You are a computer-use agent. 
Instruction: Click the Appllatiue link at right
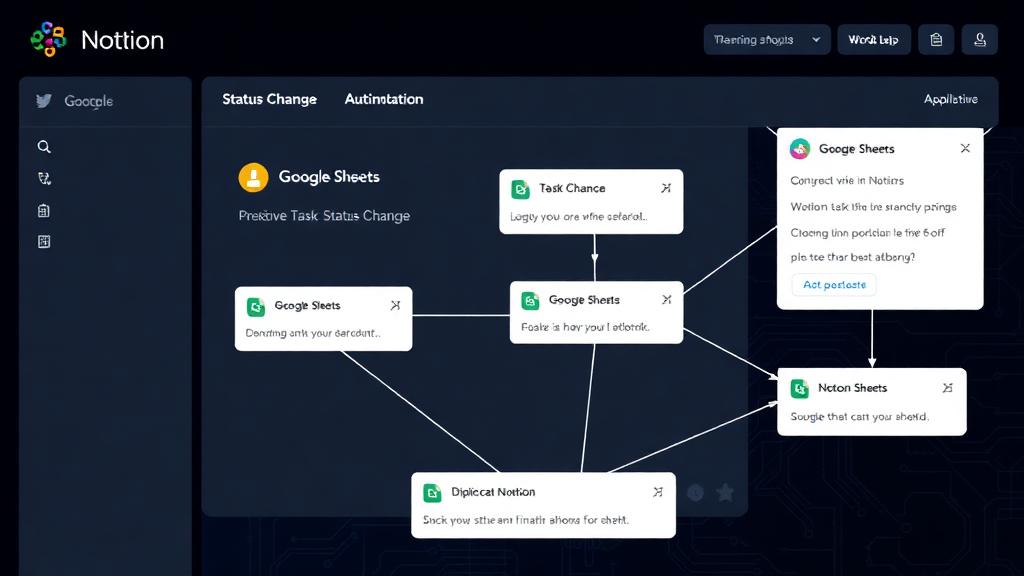coord(950,99)
